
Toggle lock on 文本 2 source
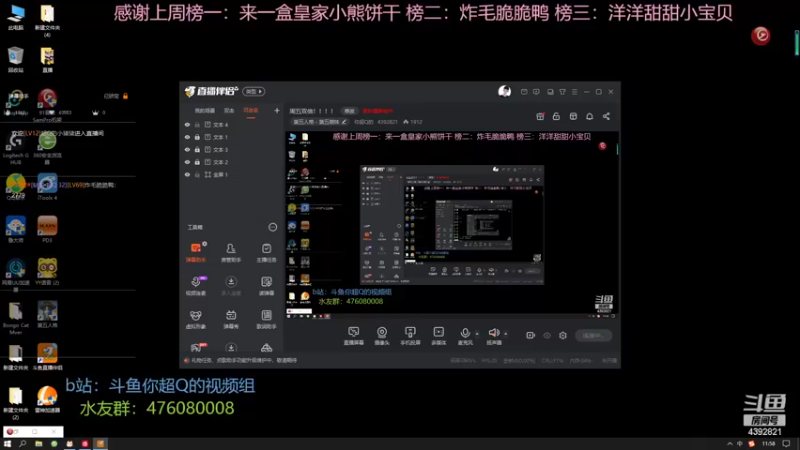coord(197,162)
